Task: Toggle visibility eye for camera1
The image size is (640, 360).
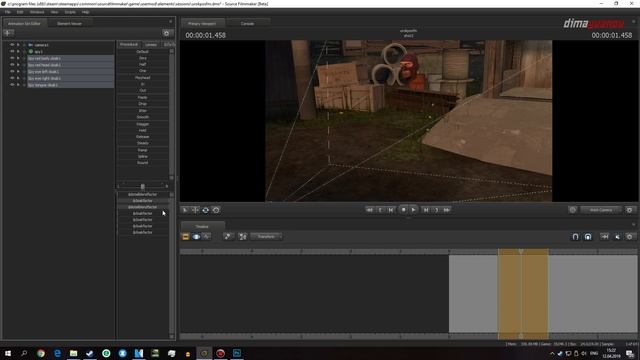Action: [x=12, y=45]
